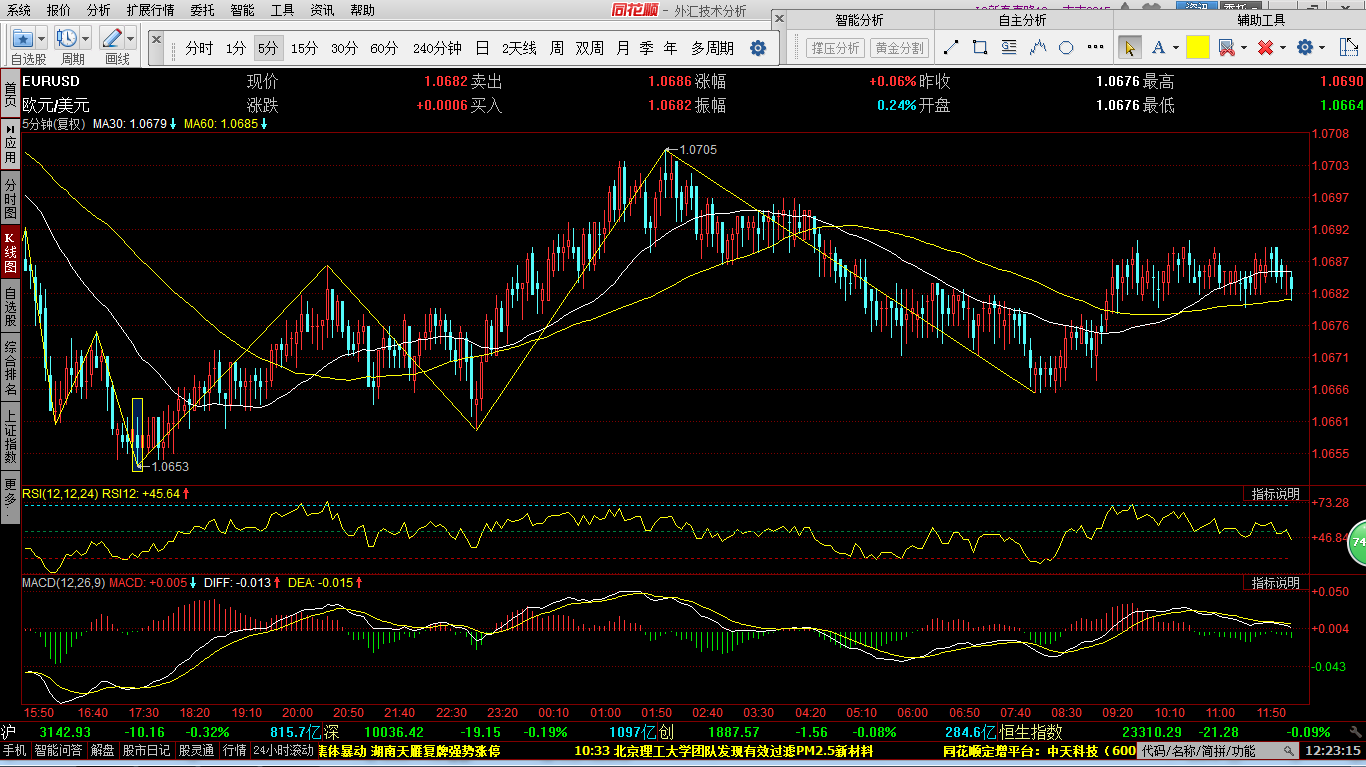This screenshot has width=1366, height=767.
Task: Open the 上证指数 sidebar tab
Action: pyautogui.click(x=10, y=437)
